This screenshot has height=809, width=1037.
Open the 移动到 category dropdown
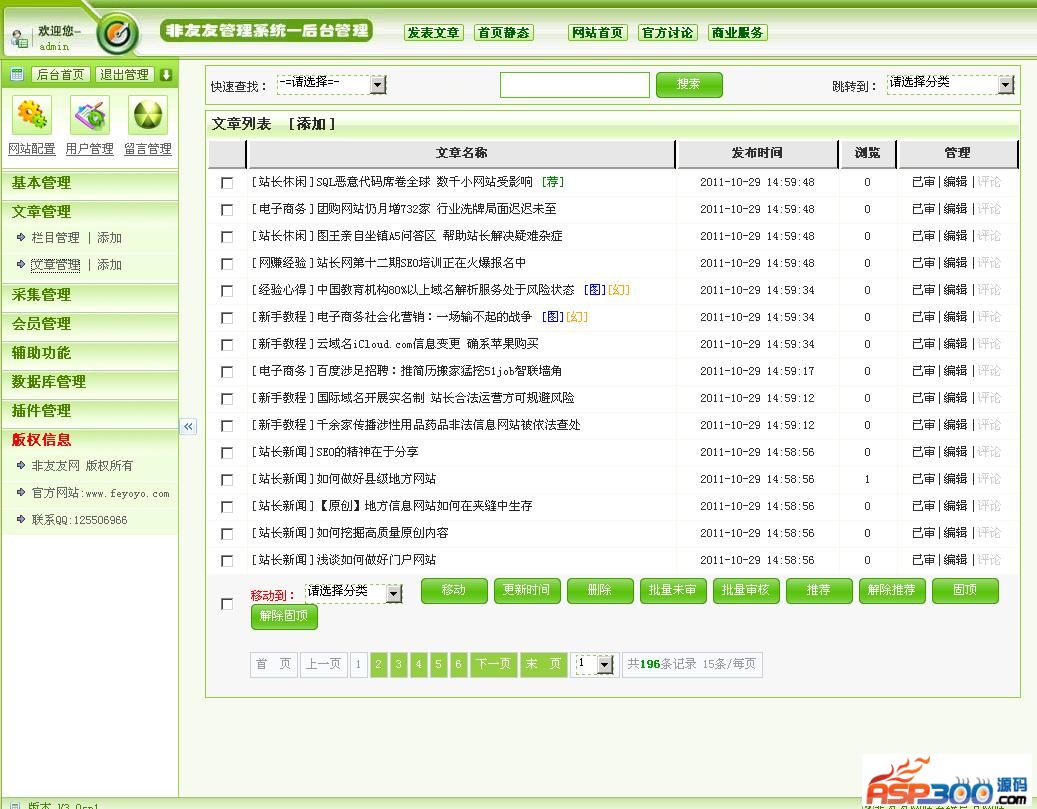394,594
